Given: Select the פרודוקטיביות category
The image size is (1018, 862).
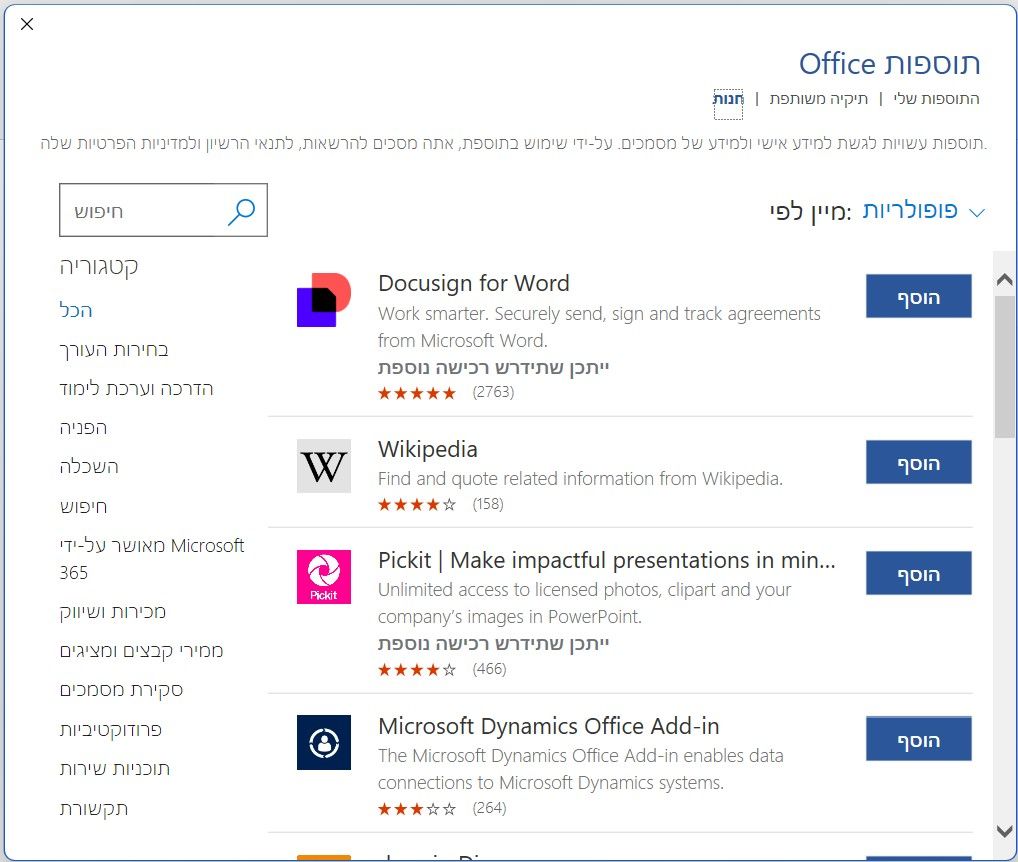Looking at the screenshot, I should (x=111, y=730).
